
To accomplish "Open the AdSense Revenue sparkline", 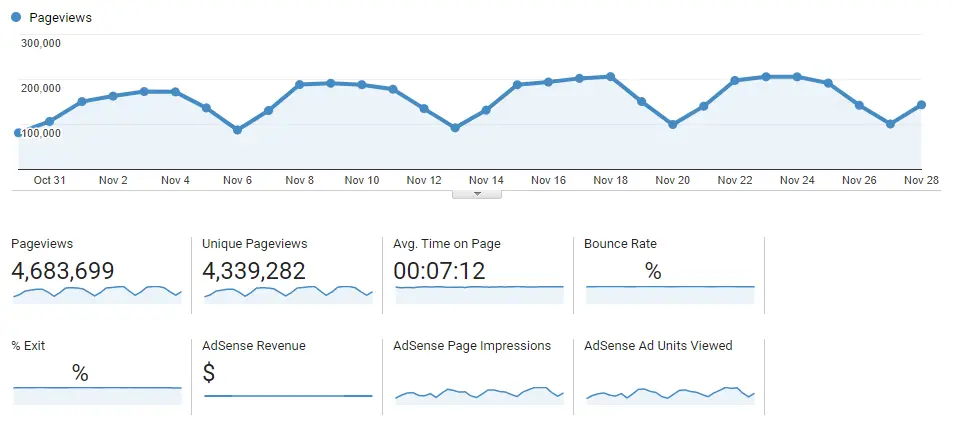I will [x=288, y=396].
